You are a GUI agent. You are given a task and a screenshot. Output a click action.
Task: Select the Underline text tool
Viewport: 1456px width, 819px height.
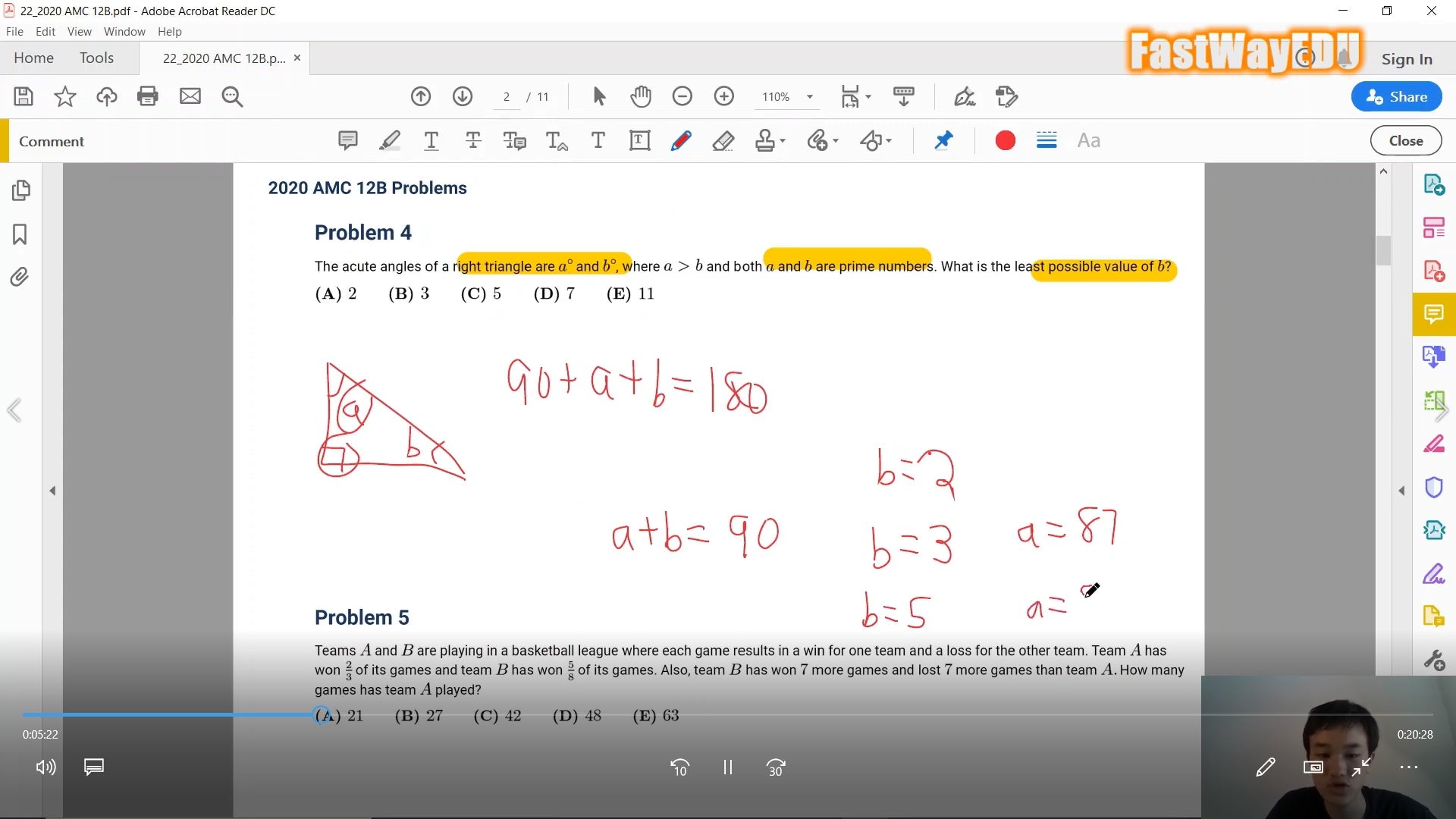431,140
